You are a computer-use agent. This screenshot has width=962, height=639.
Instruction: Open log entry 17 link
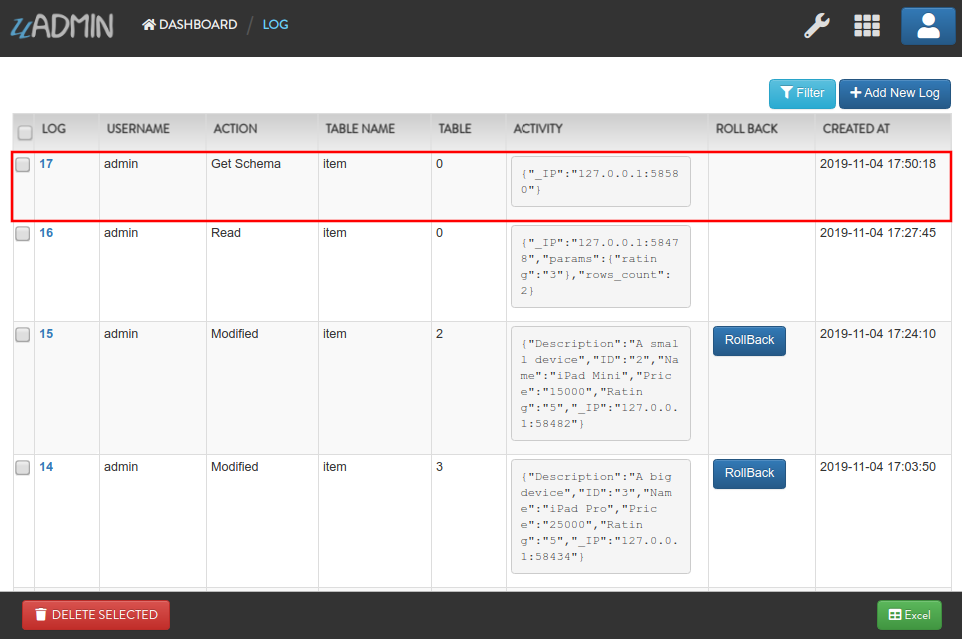[46, 164]
